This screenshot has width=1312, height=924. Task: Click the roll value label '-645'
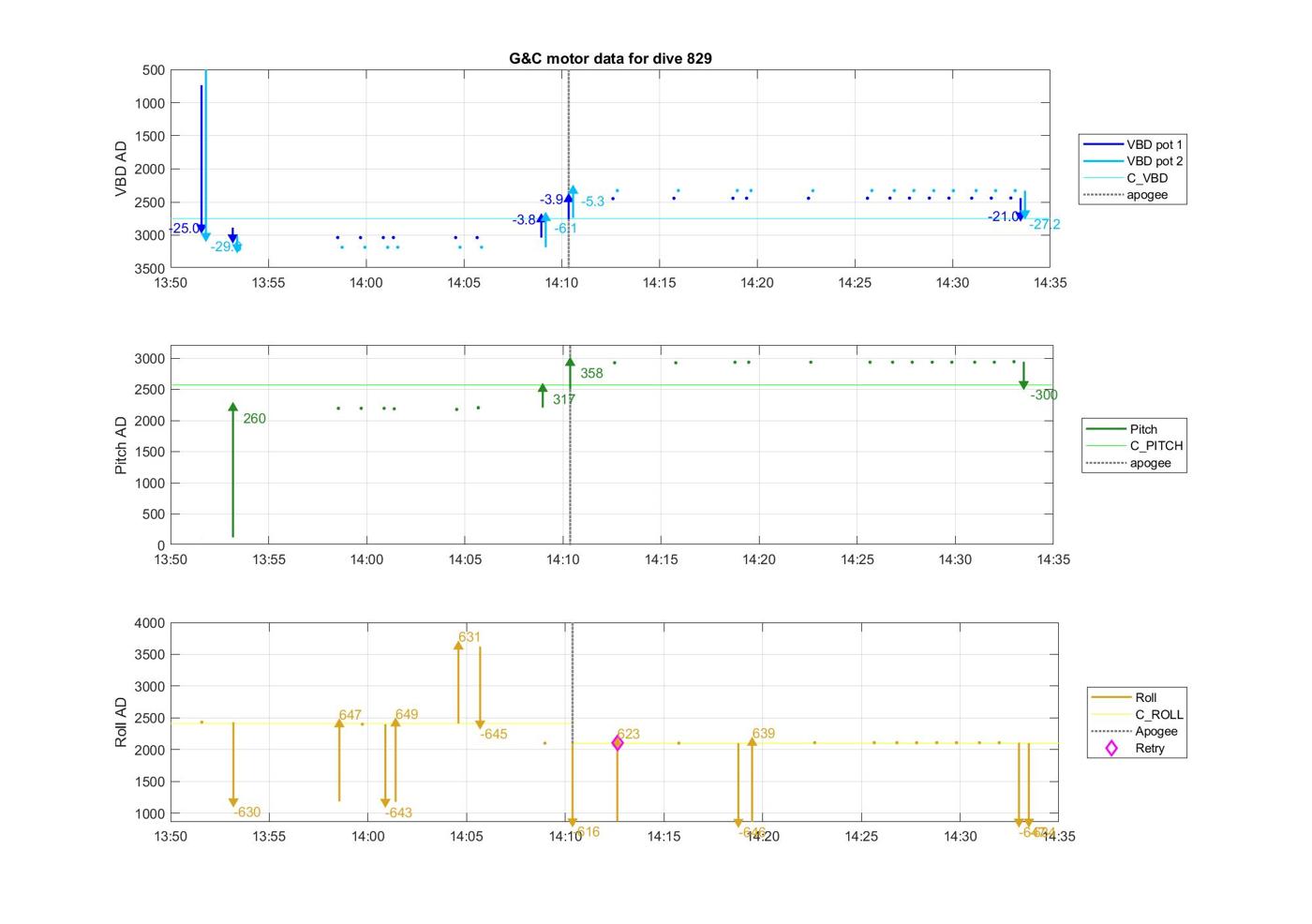494,734
